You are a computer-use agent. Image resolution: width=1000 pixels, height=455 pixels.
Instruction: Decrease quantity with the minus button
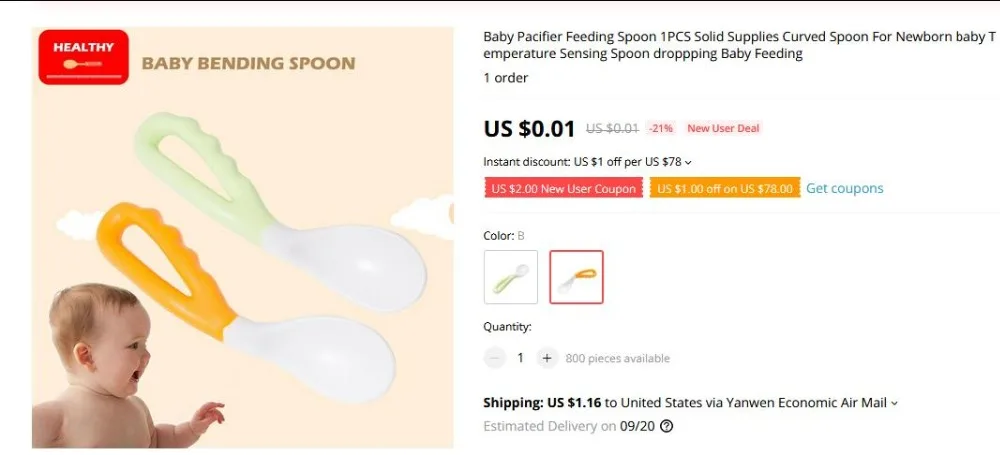494,358
